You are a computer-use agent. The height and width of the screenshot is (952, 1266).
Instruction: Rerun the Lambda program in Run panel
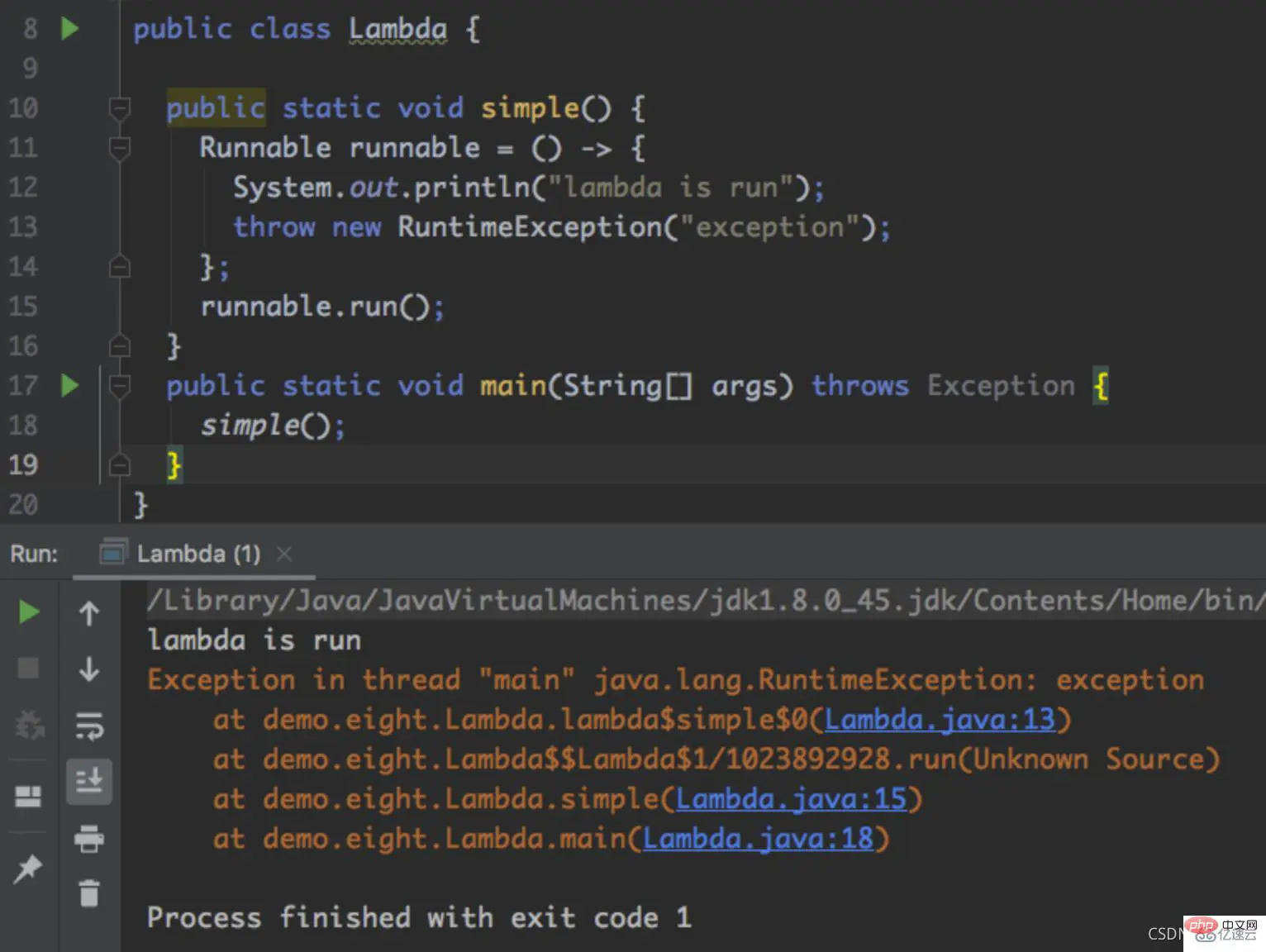(x=28, y=612)
